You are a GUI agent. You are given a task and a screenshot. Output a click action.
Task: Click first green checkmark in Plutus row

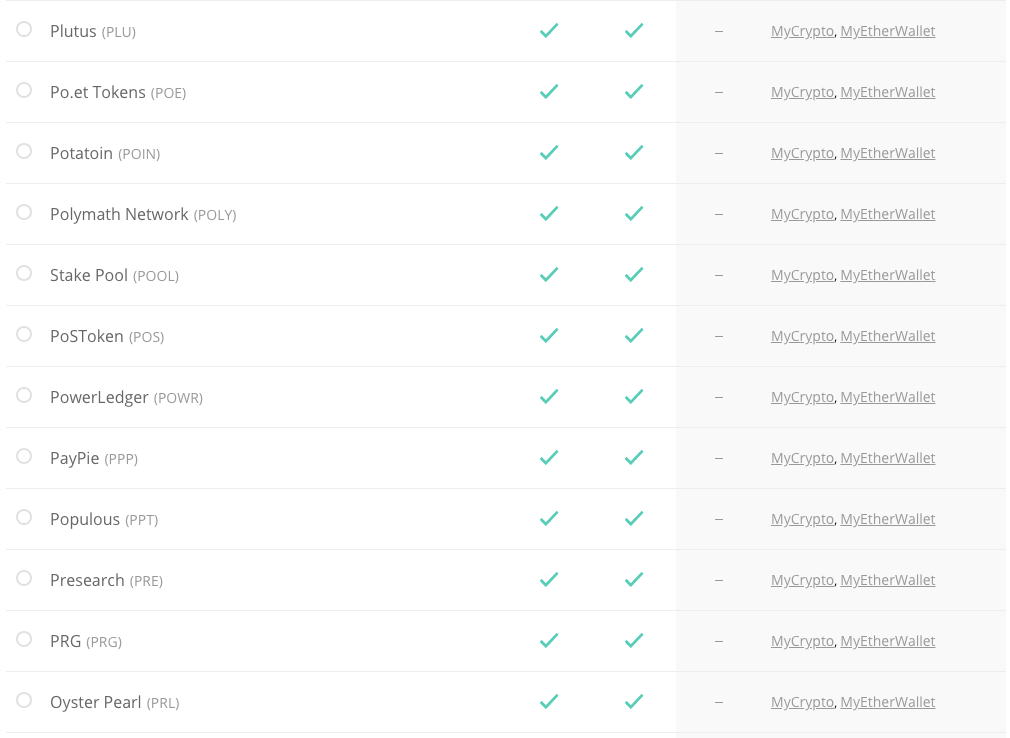(x=549, y=30)
